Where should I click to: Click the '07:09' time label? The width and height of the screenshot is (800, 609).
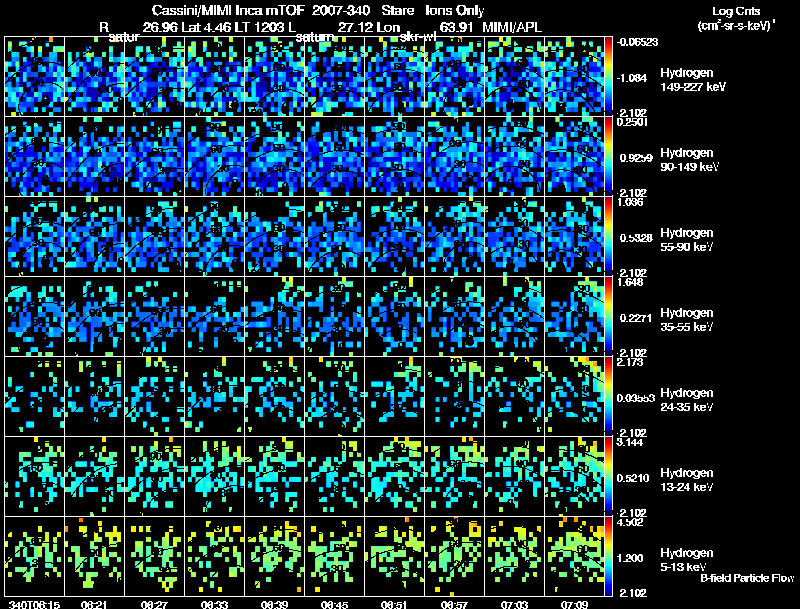coord(574,605)
